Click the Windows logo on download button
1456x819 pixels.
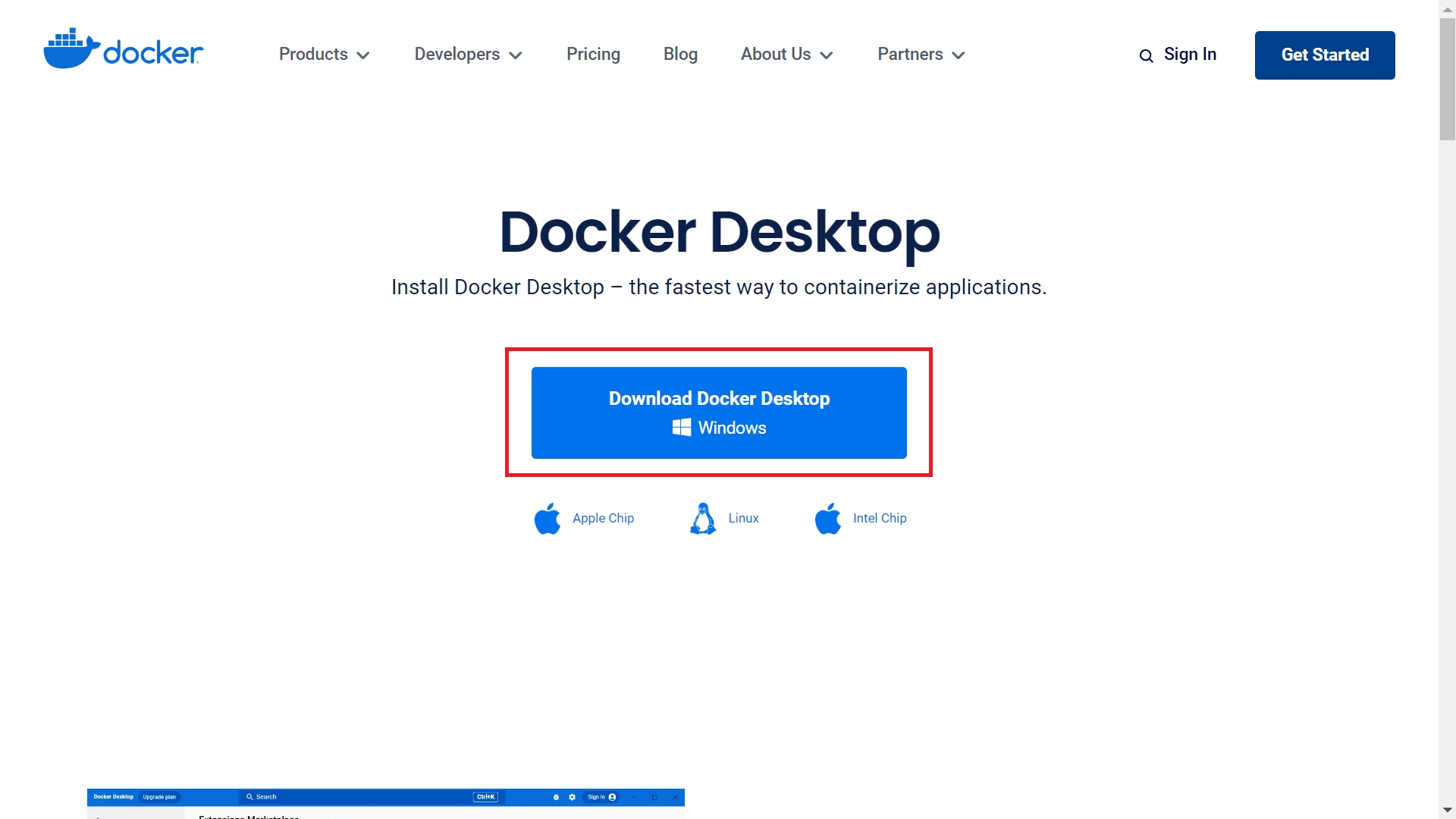(x=681, y=428)
